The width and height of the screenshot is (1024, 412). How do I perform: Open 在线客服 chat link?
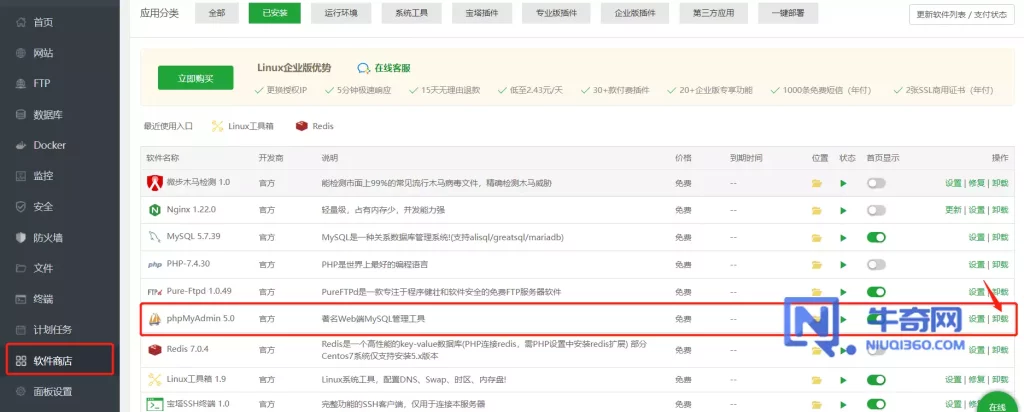coord(384,68)
